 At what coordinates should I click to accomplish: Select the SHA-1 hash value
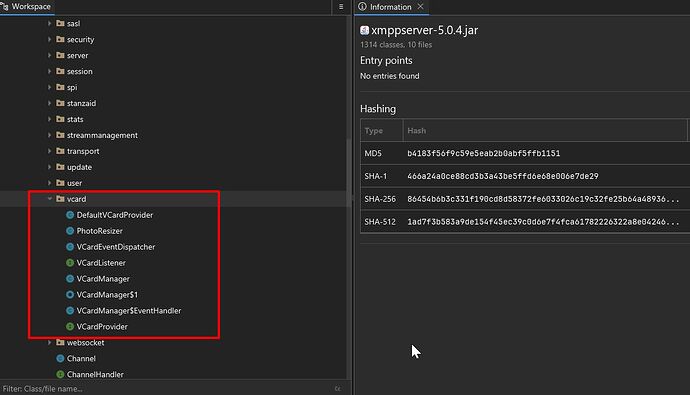click(x=503, y=176)
